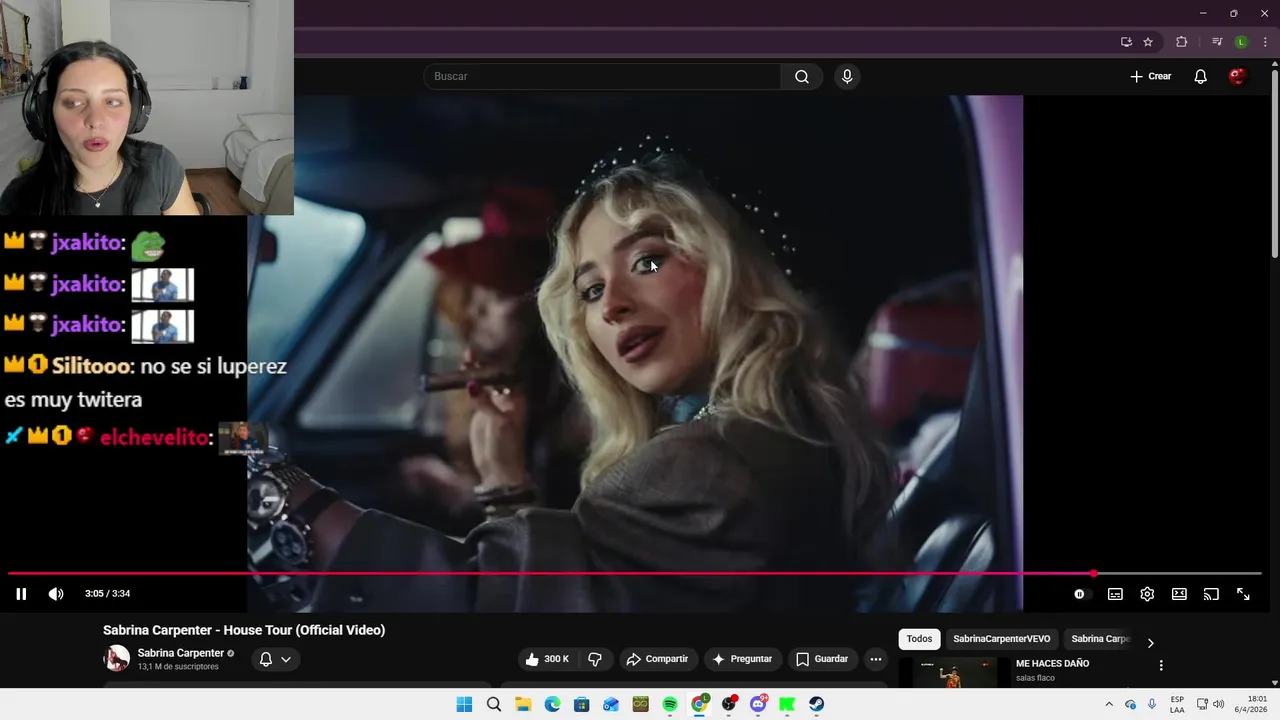Viewport: 1280px width, 720px height.
Task: Open Discord from the taskbar
Action: pos(758,704)
